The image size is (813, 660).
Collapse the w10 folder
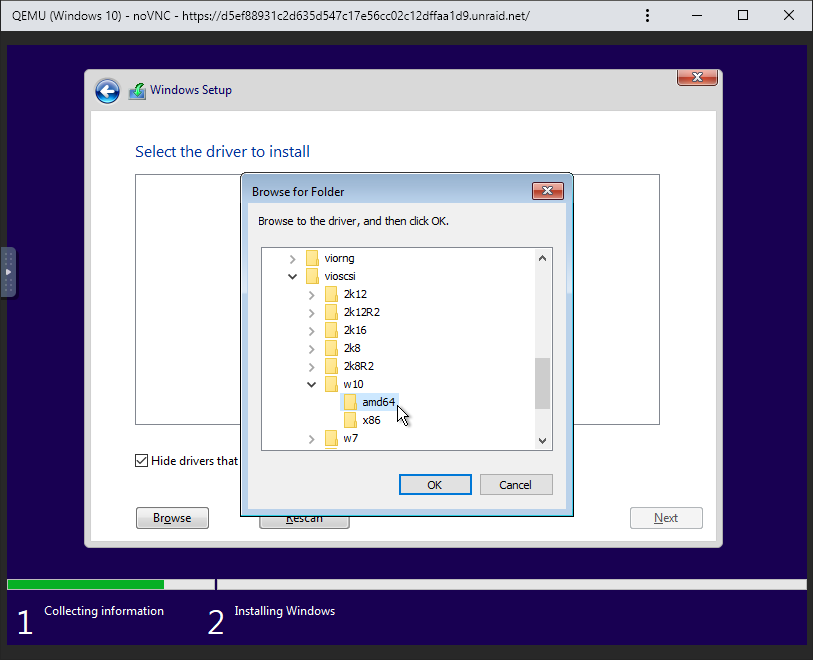[312, 384]
